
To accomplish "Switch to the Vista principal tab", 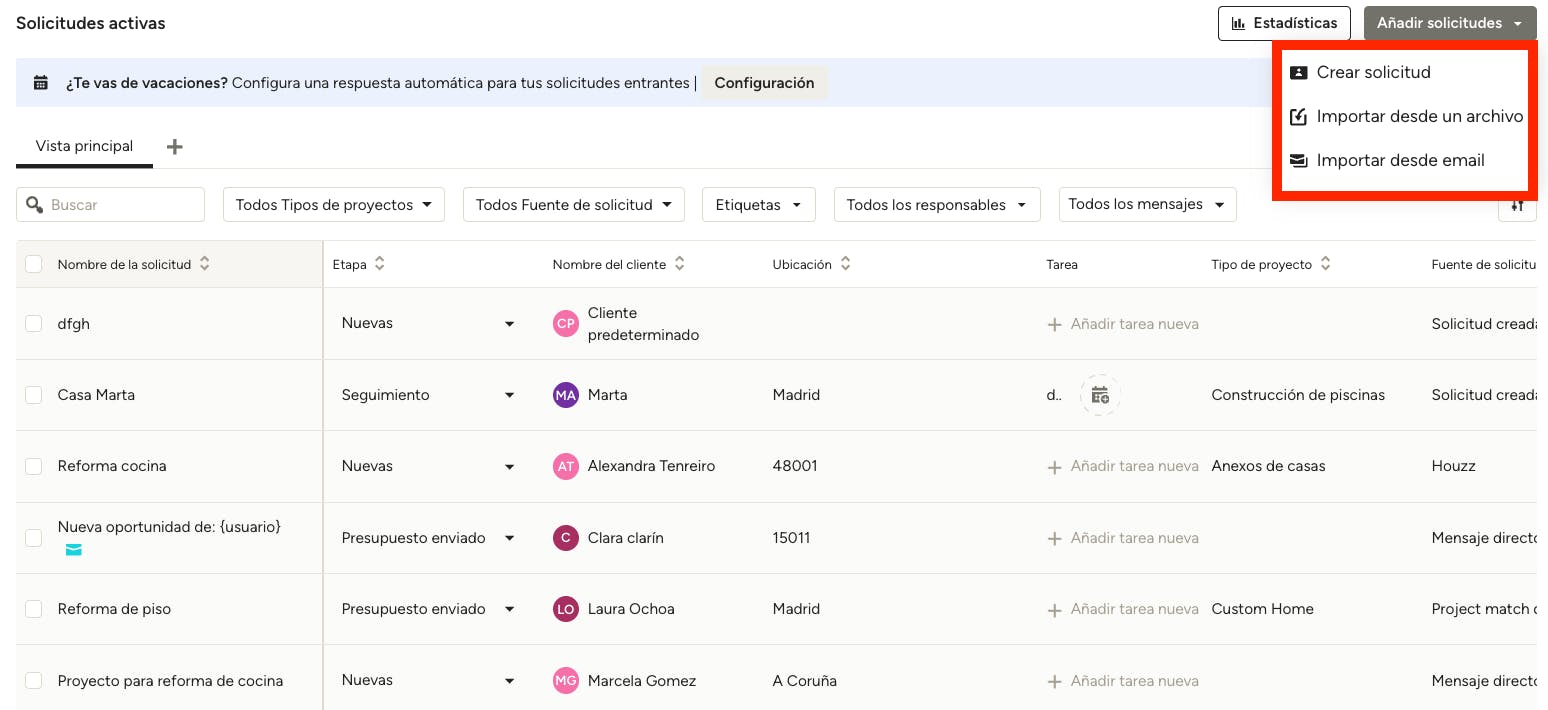I will [84, 146].
